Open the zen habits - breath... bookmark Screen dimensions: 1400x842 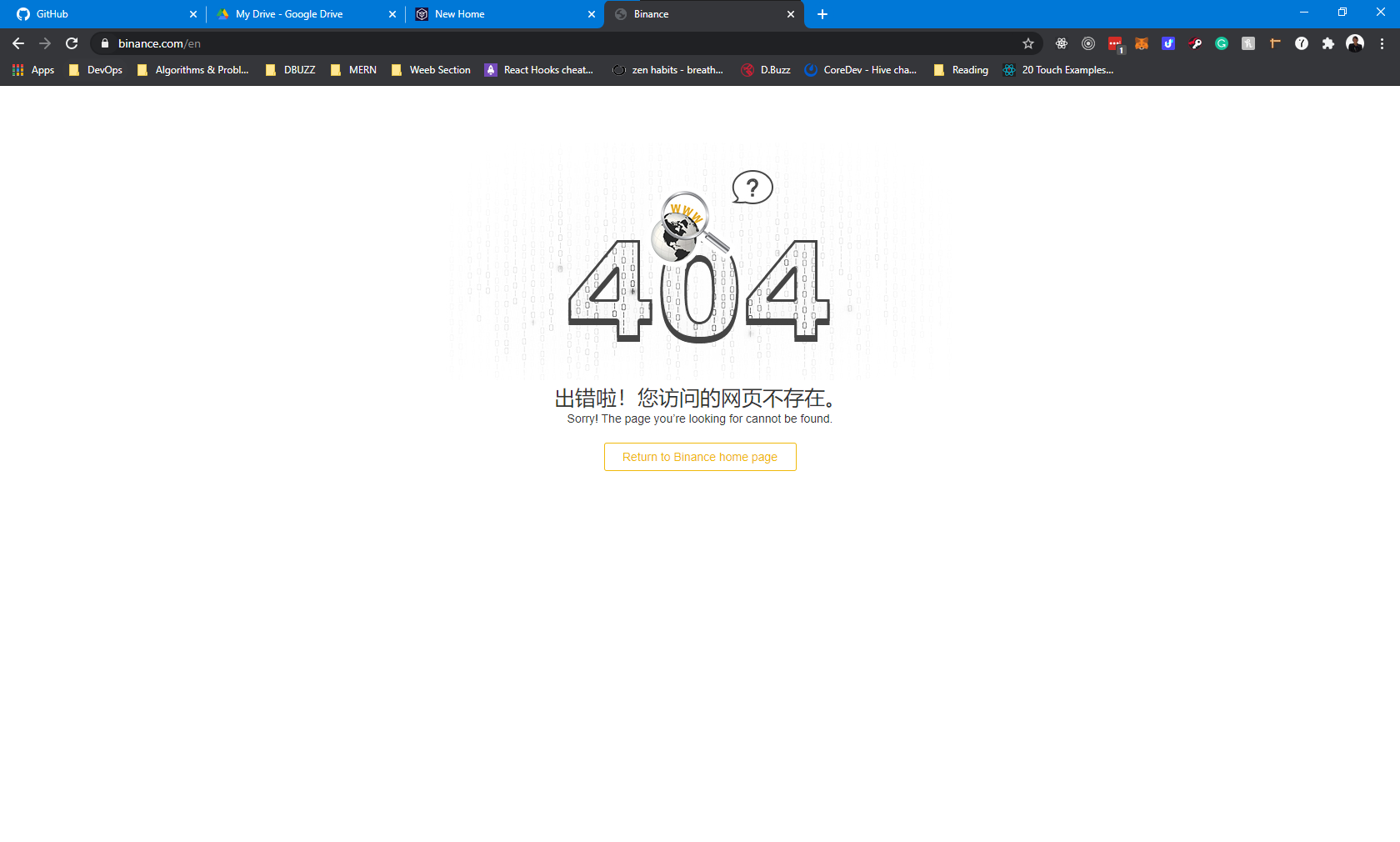[667, 70]
